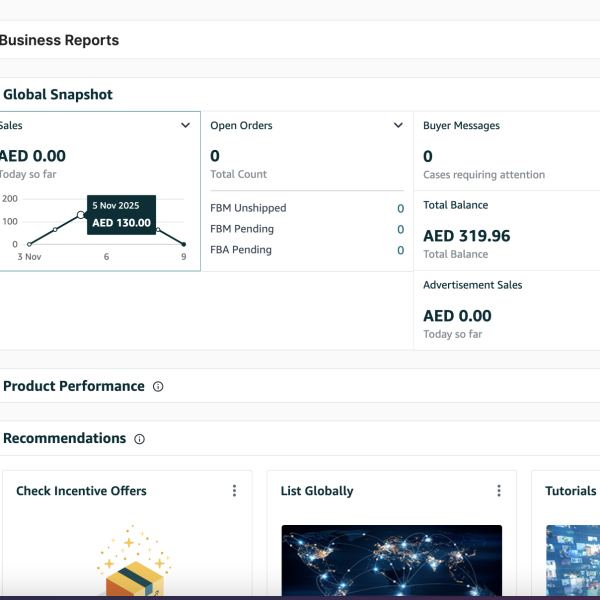Image resolution: width=600 pixels, height=600 pixels.
Task: Open Check Incentive Offers three-dot menu
Action: 234,491
